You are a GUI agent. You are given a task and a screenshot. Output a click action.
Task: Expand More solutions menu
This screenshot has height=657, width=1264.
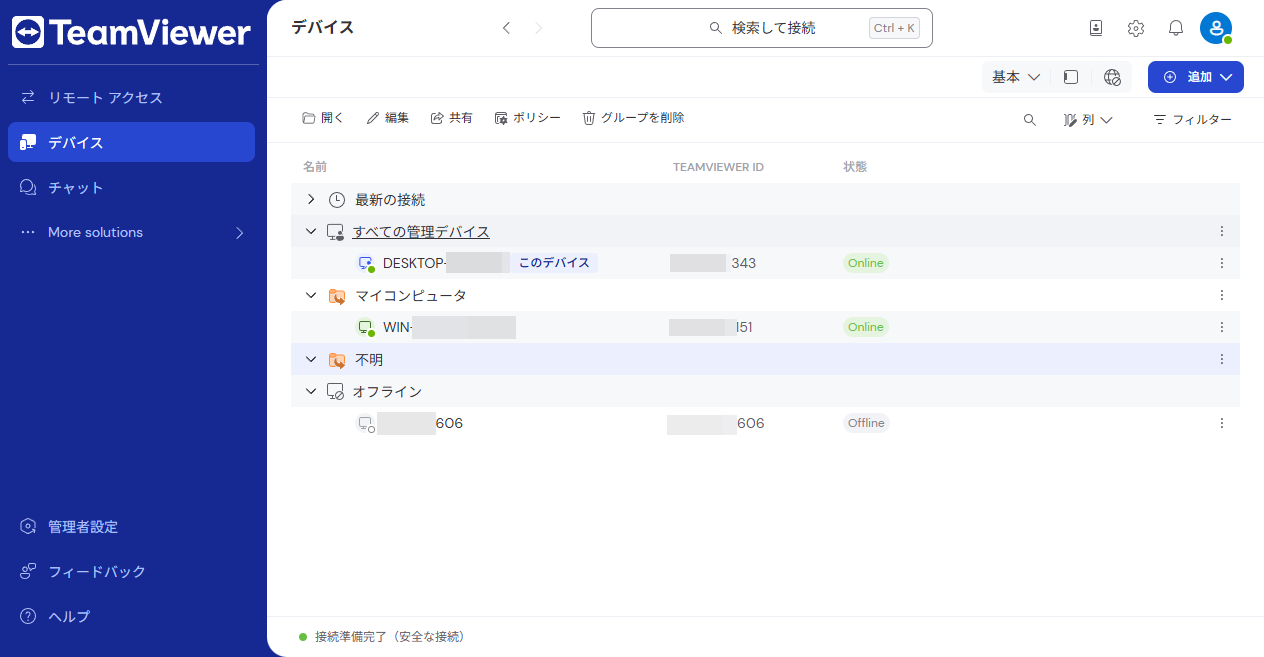click(x=131, y=232)
